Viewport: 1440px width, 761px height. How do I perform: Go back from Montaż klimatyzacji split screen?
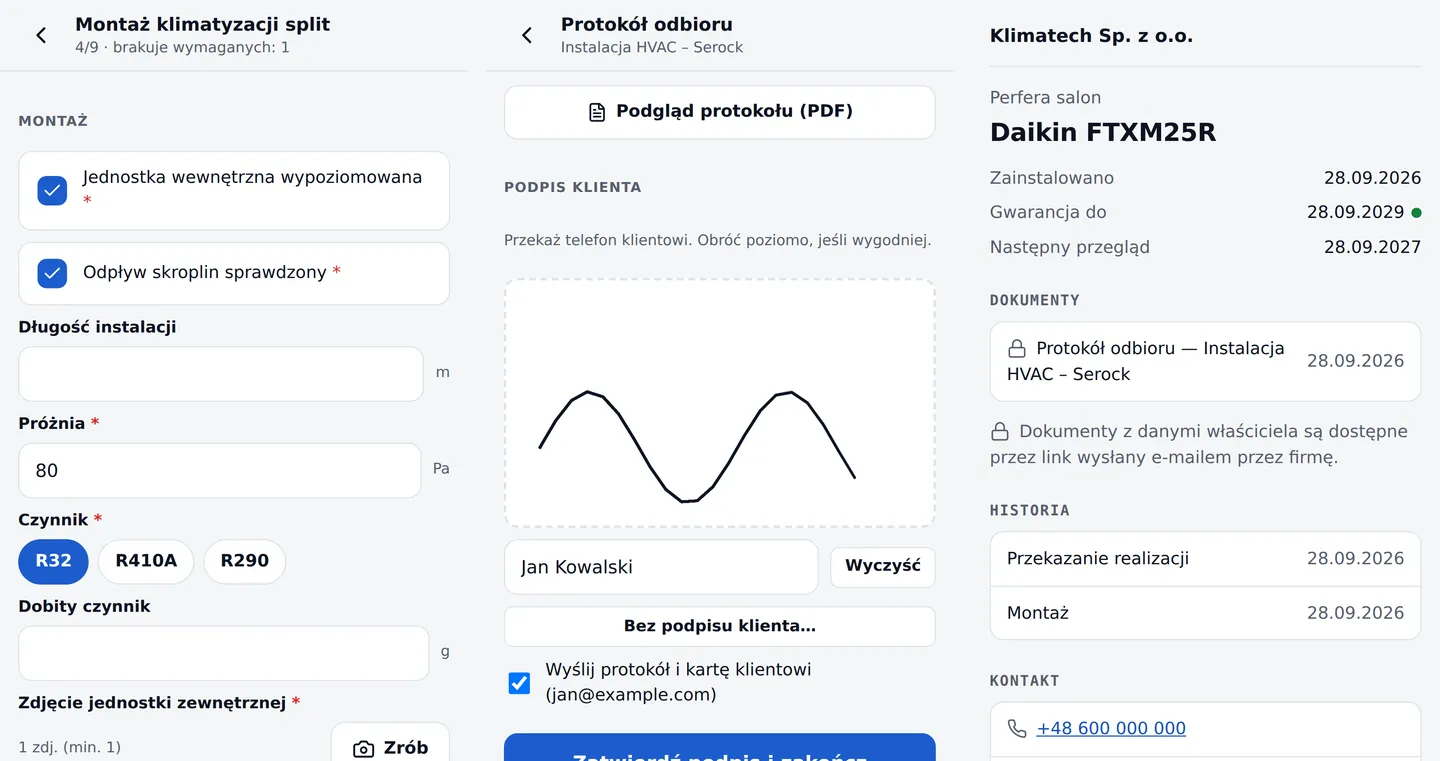pos(41,35)
